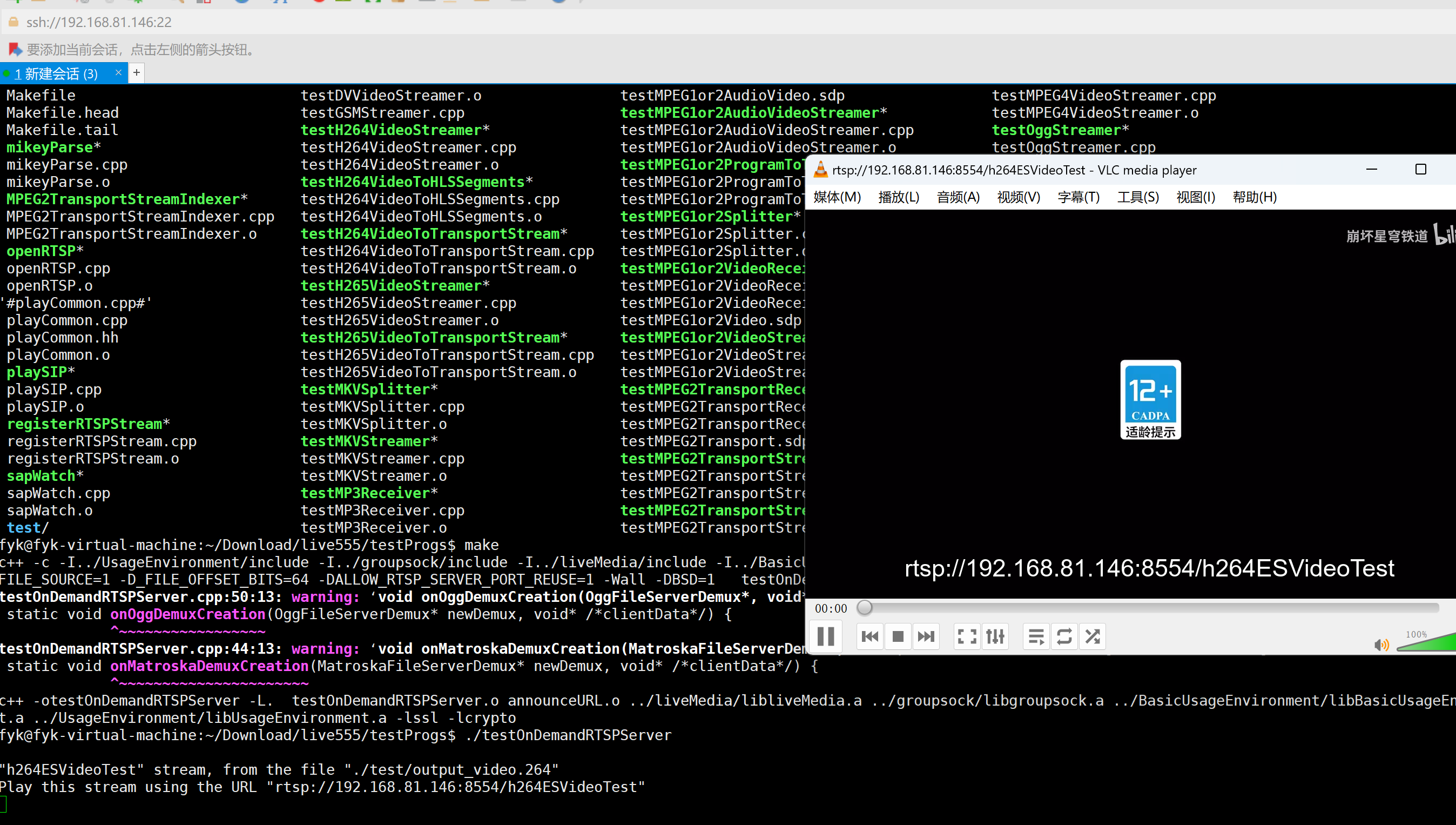Pause playback in VLC
Screen dimensions: 1456x825
pos(826,636)
